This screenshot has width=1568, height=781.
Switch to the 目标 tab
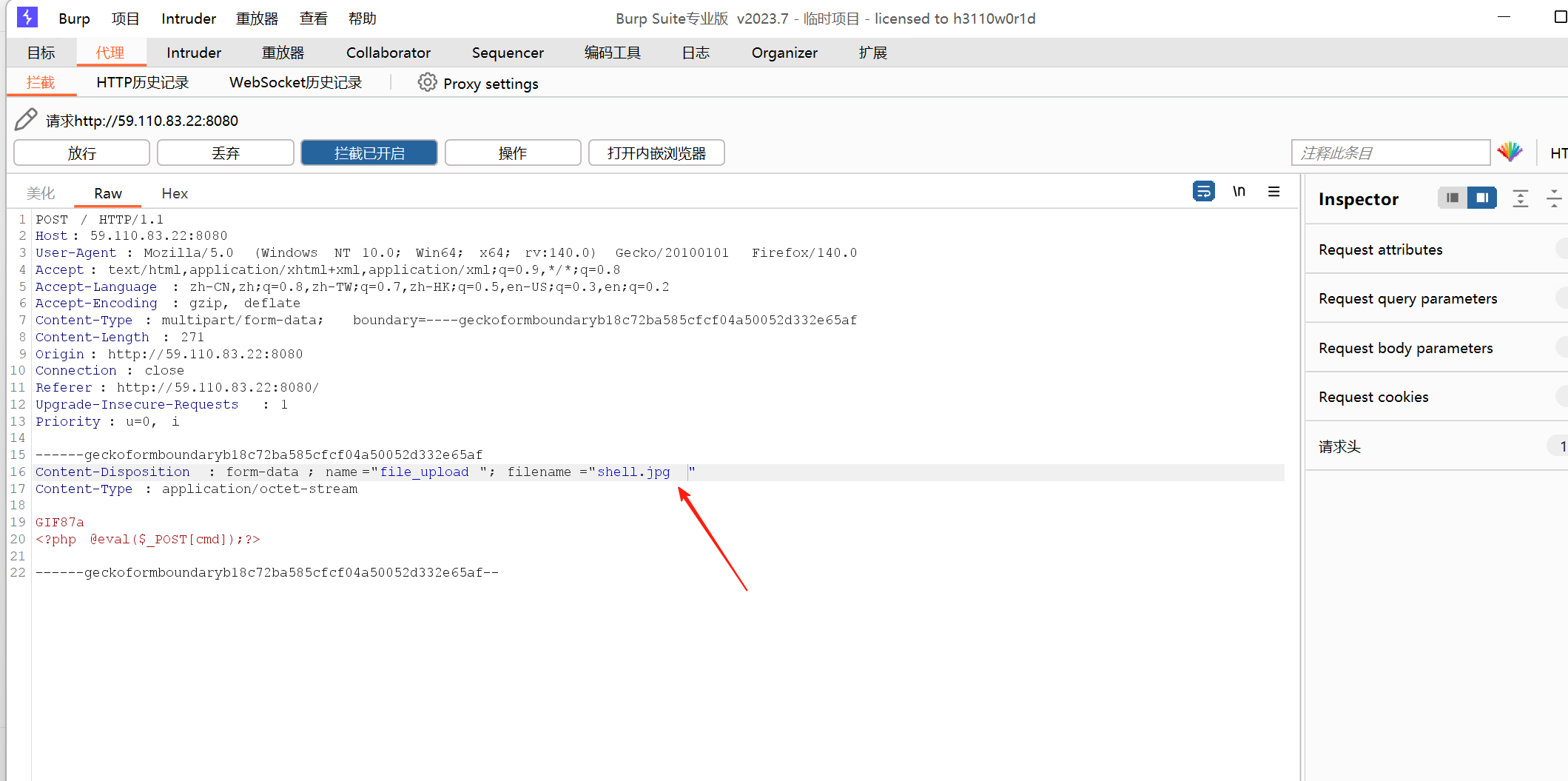coord(41,53)
